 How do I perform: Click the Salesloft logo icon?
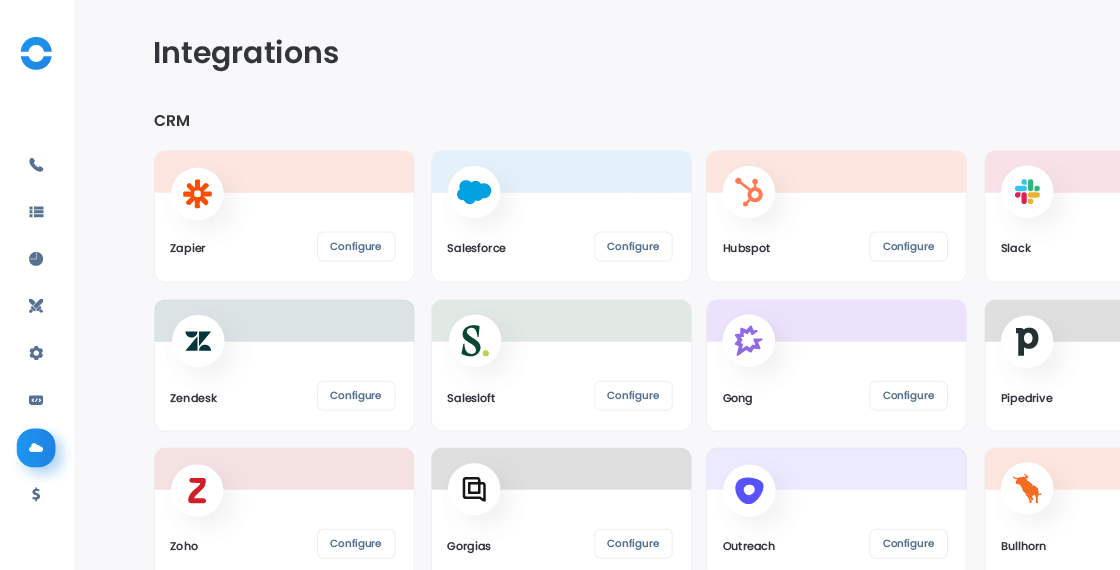pos(475,341)
